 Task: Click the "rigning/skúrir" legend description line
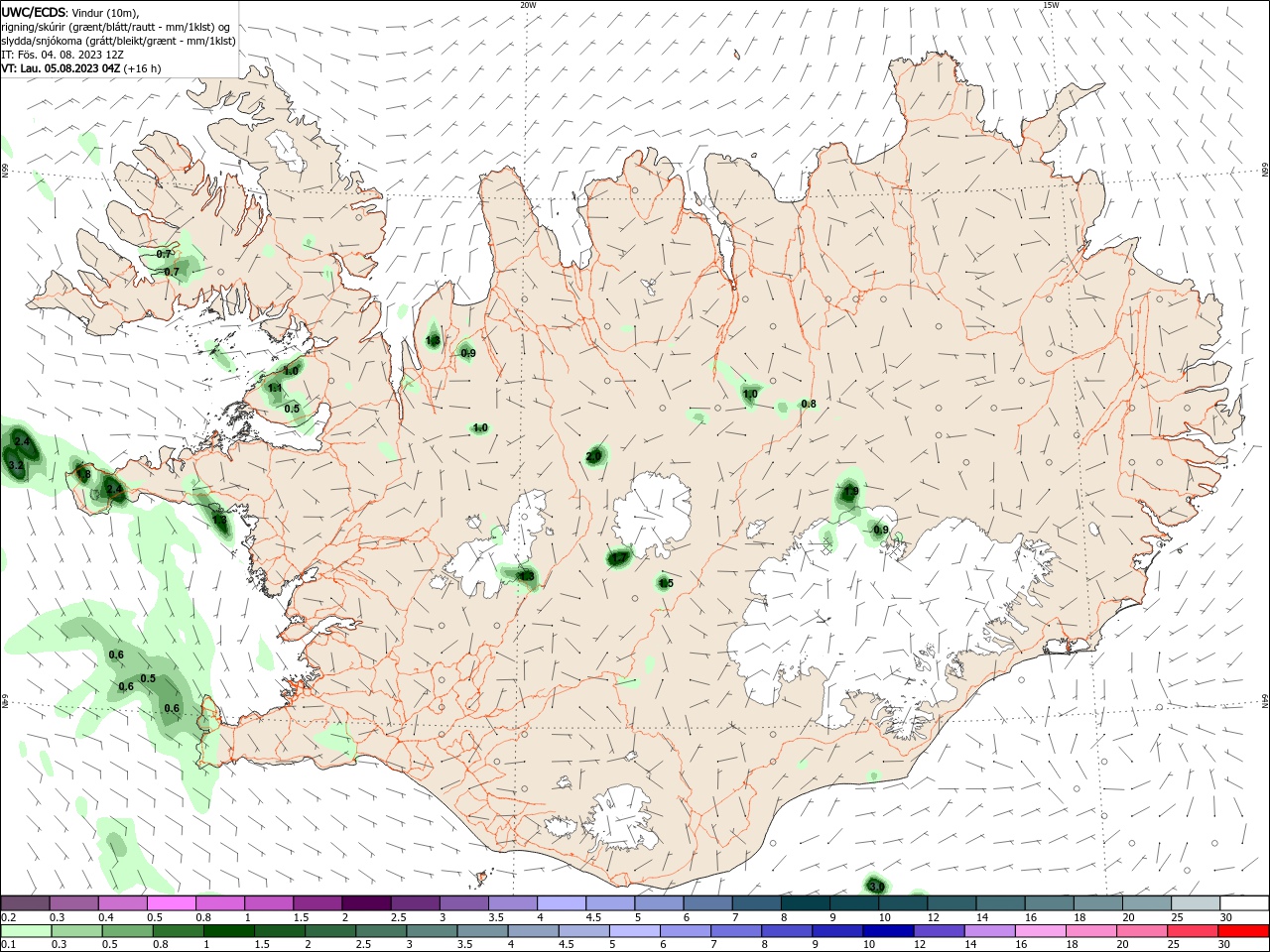[115, 27]
